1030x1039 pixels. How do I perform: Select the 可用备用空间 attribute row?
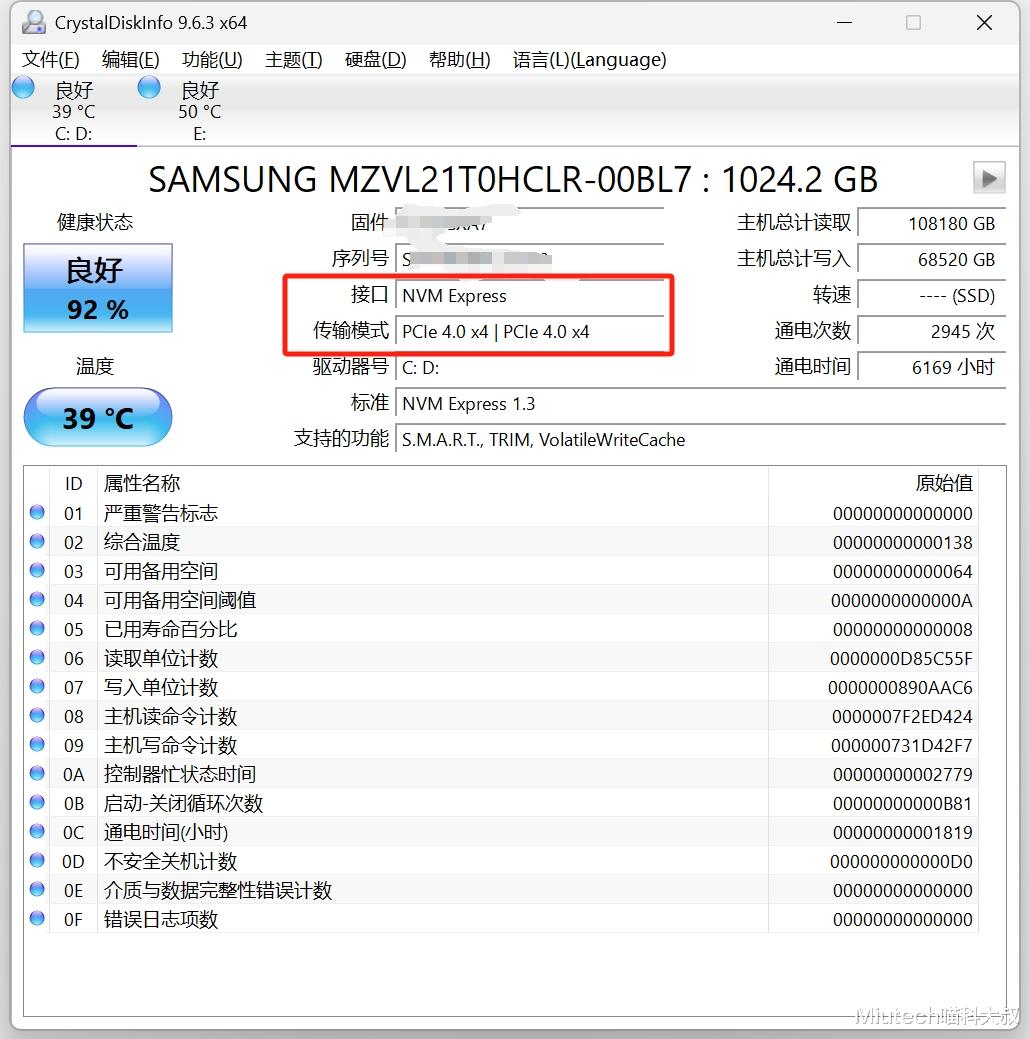(x=501, y=571)
